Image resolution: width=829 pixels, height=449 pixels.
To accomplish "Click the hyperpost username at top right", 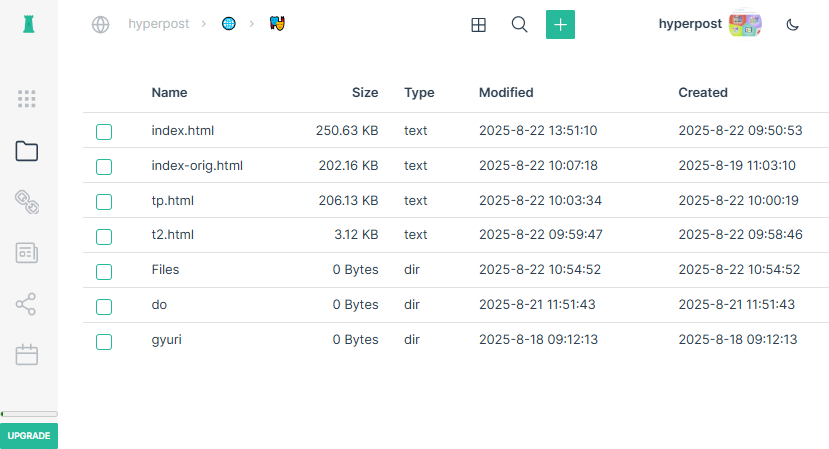I will point(690,24).
